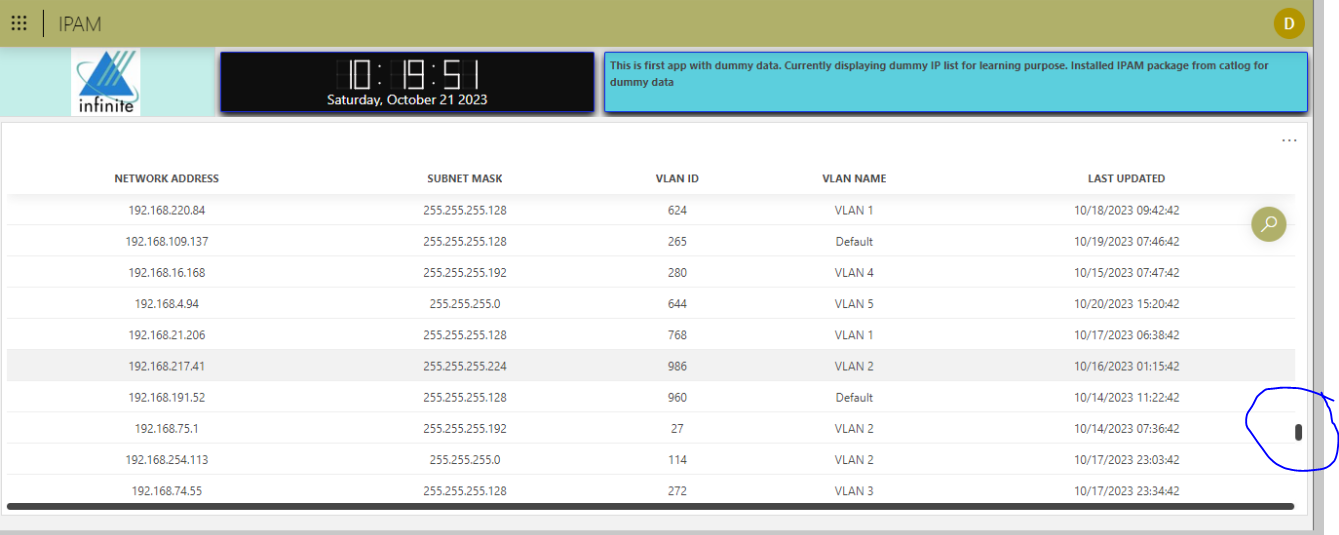Select network address 192.168.74.55

click(x=167, y=491)
